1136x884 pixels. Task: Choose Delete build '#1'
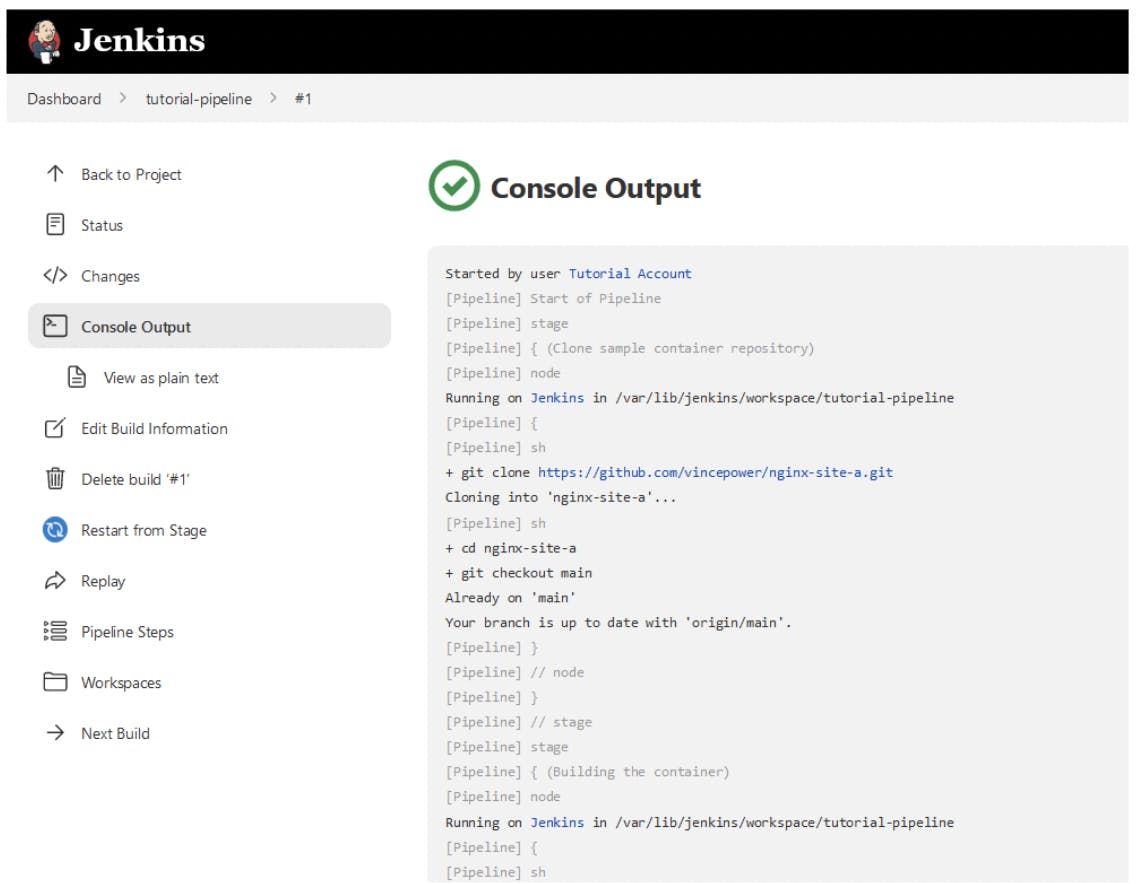(135, 479)
